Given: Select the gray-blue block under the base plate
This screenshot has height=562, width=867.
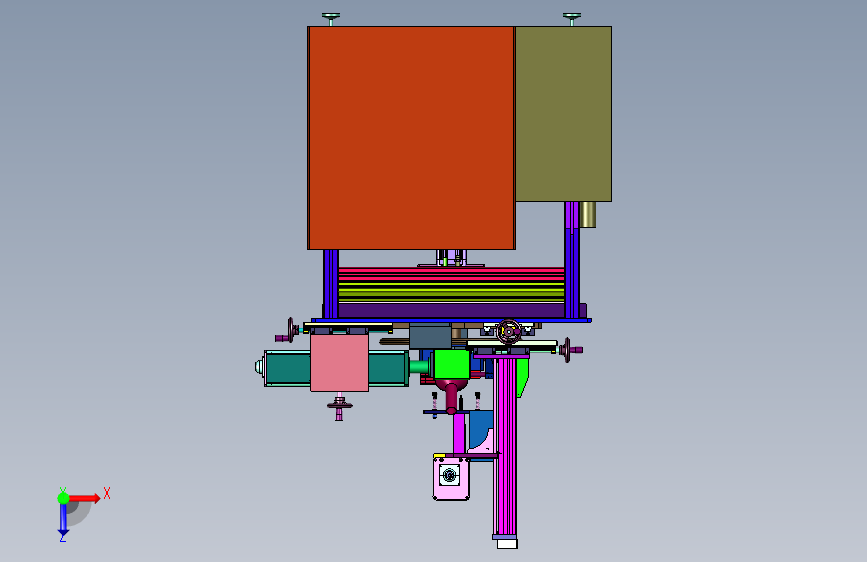Looking at the screenshot, I should point(430,337).
